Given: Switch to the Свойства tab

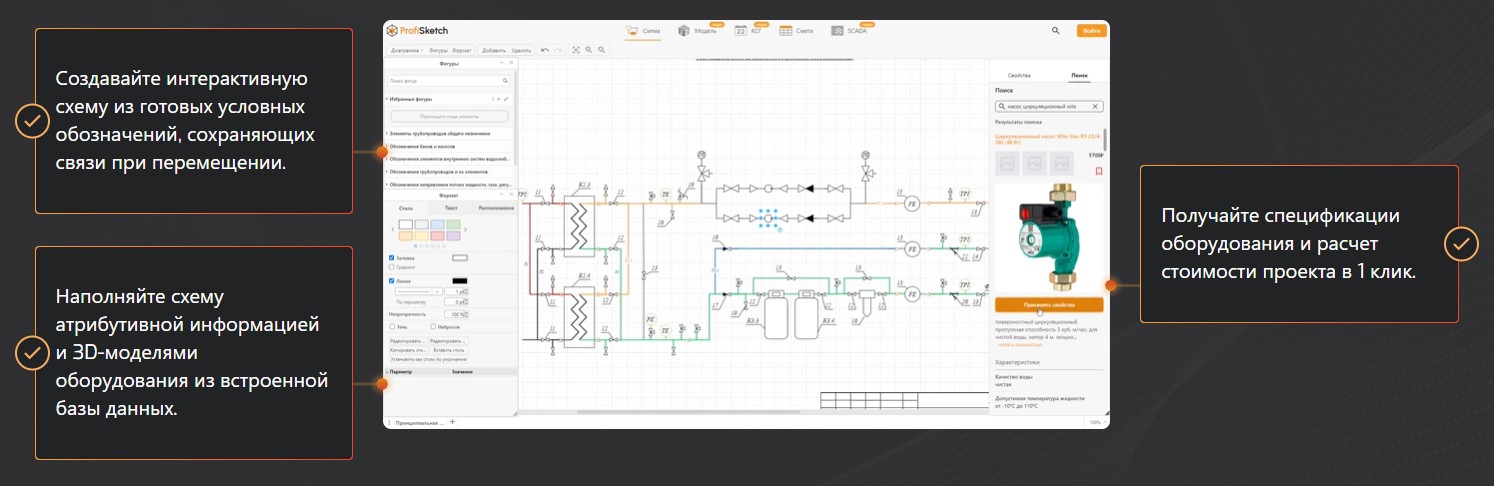Looking at the screenshot, I should (1019, 75).
